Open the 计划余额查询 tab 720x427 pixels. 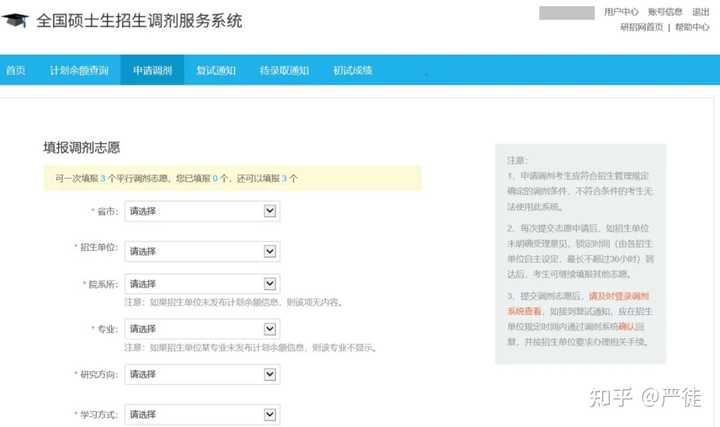[x=79, y=70]
